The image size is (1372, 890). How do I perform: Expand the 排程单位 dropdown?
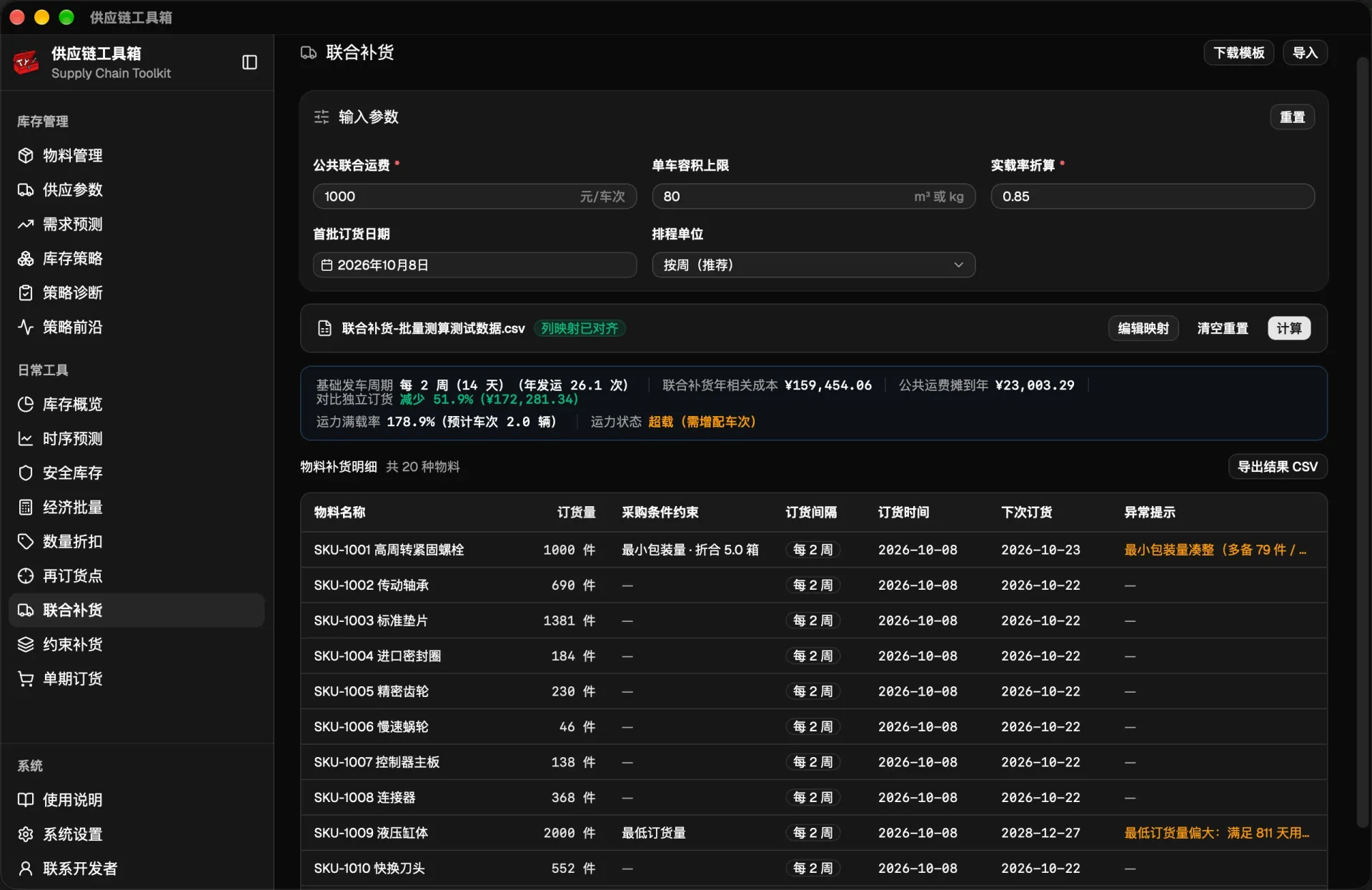(x=813, y=265)
